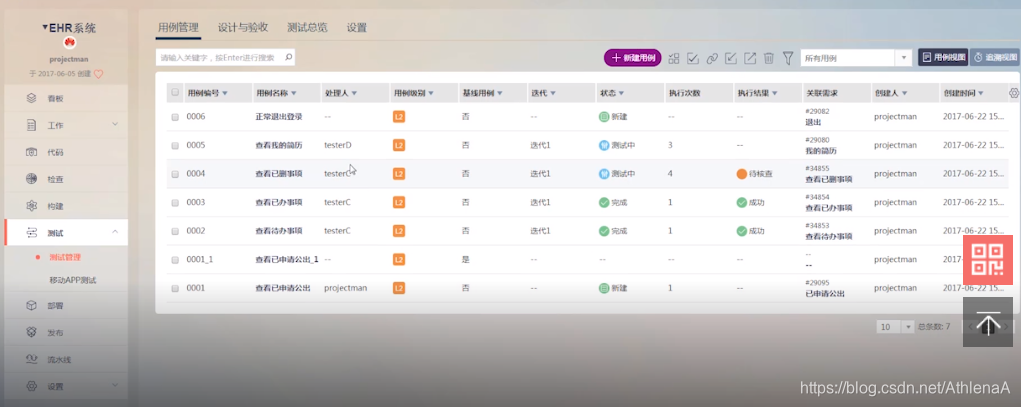Switch to the 设计与验收 tab

click(x=243, y=27)
